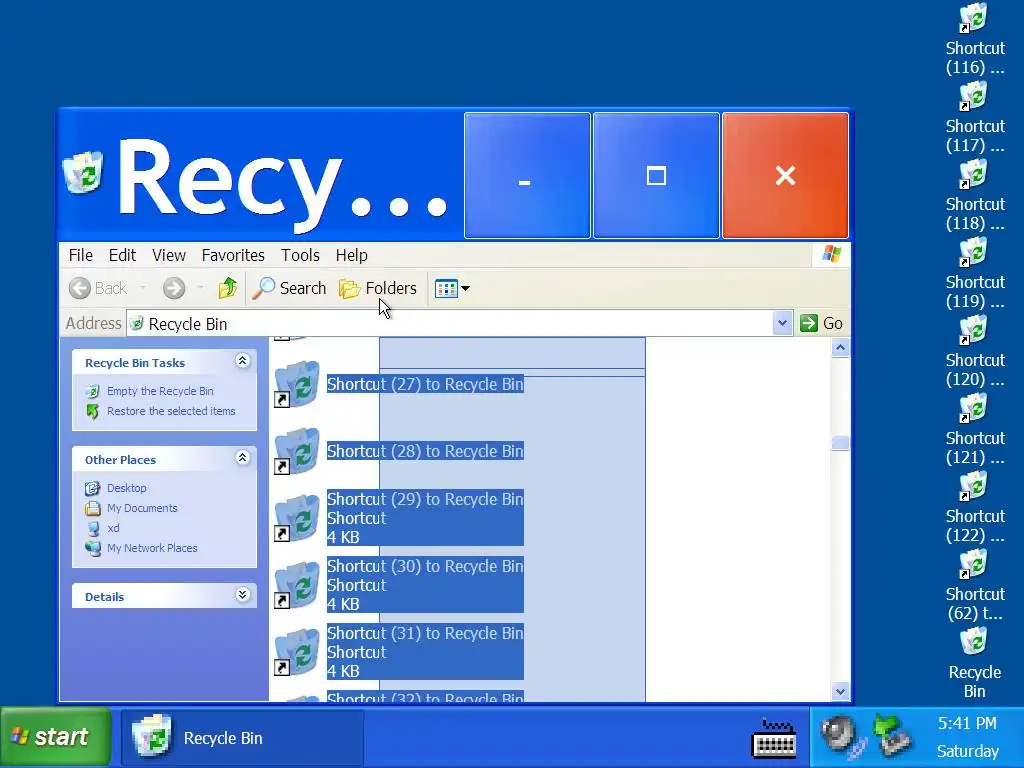The width and height of the screenshot is (1024, 768).
Task: Go up one folder level
Action: click(x=227, y=288)
